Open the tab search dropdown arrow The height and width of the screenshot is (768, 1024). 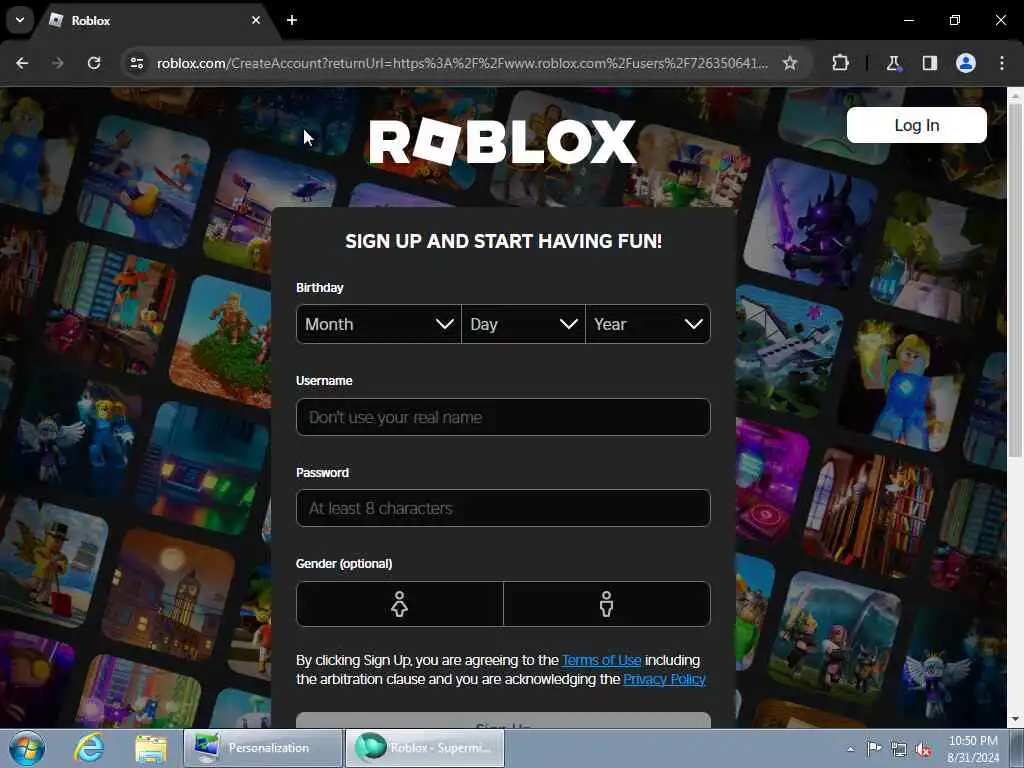[x=20, y=20]
